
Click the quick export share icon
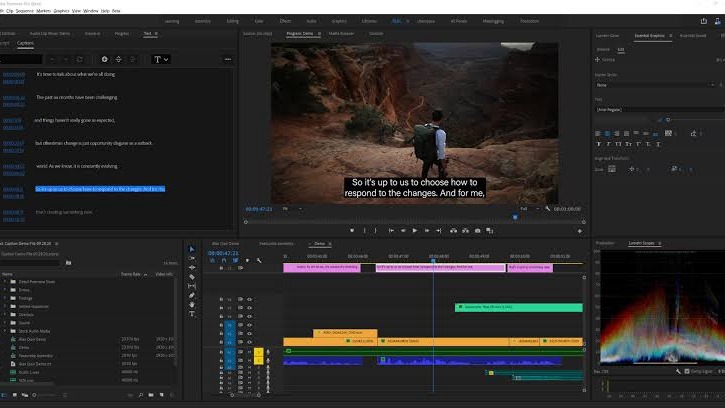tap(704, 21)
